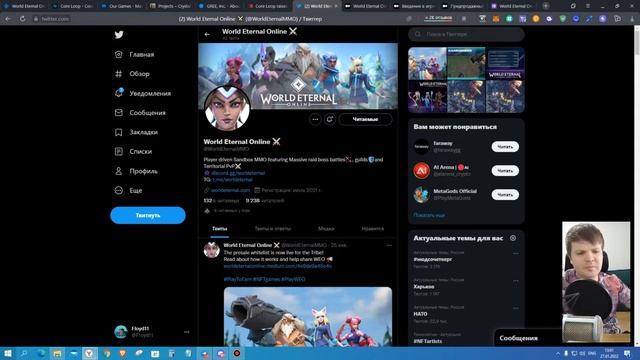Open World Eternal Online profile avatar

click(x=227, y=108)
